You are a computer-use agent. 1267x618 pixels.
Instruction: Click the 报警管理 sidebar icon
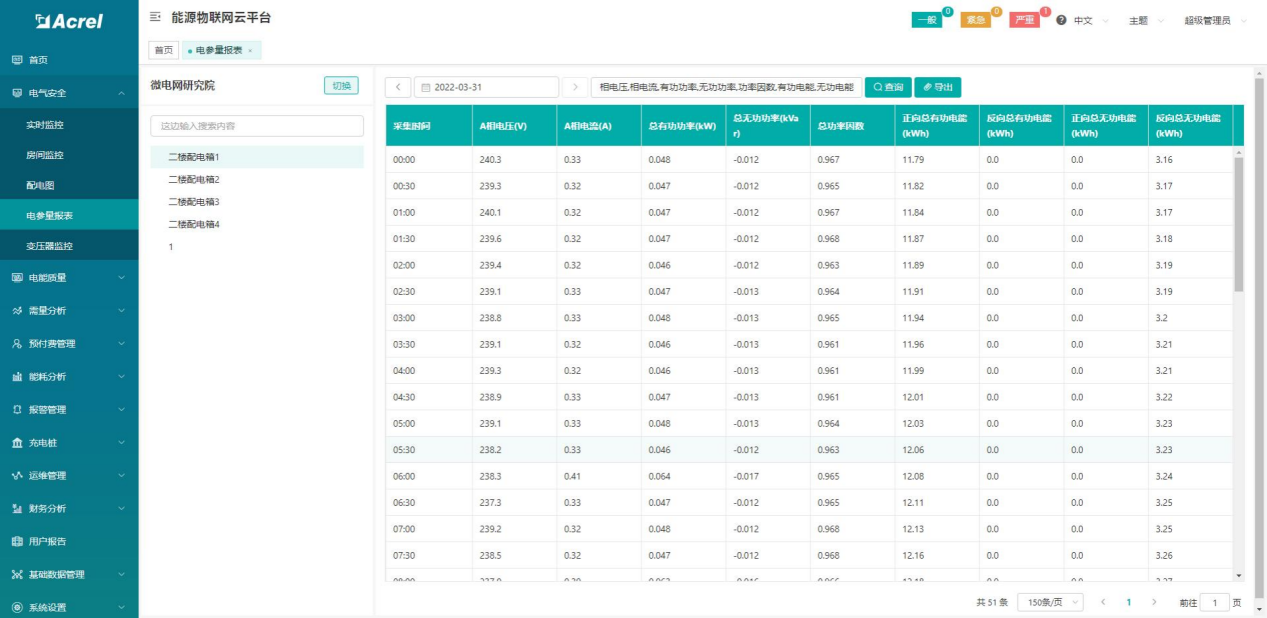pos(17,409)
